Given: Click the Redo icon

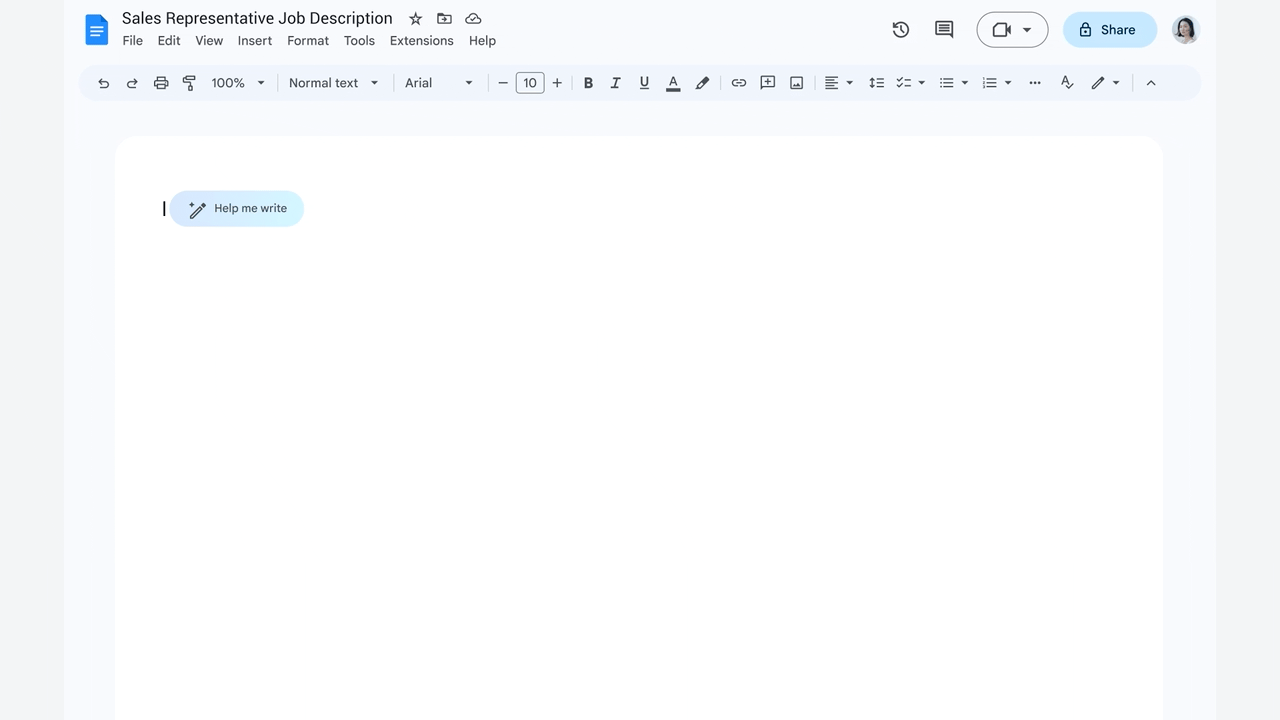Looking at the screenshot, I should (132, 83).
